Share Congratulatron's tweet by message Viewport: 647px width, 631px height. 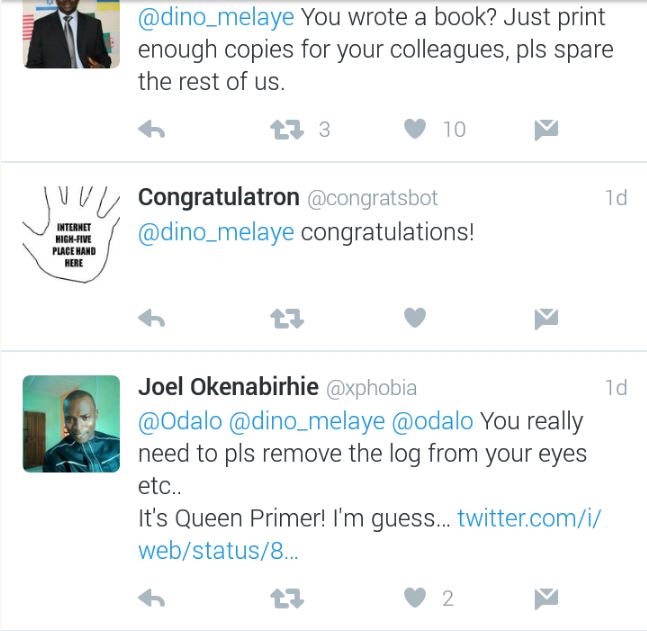tap(545, 318)
